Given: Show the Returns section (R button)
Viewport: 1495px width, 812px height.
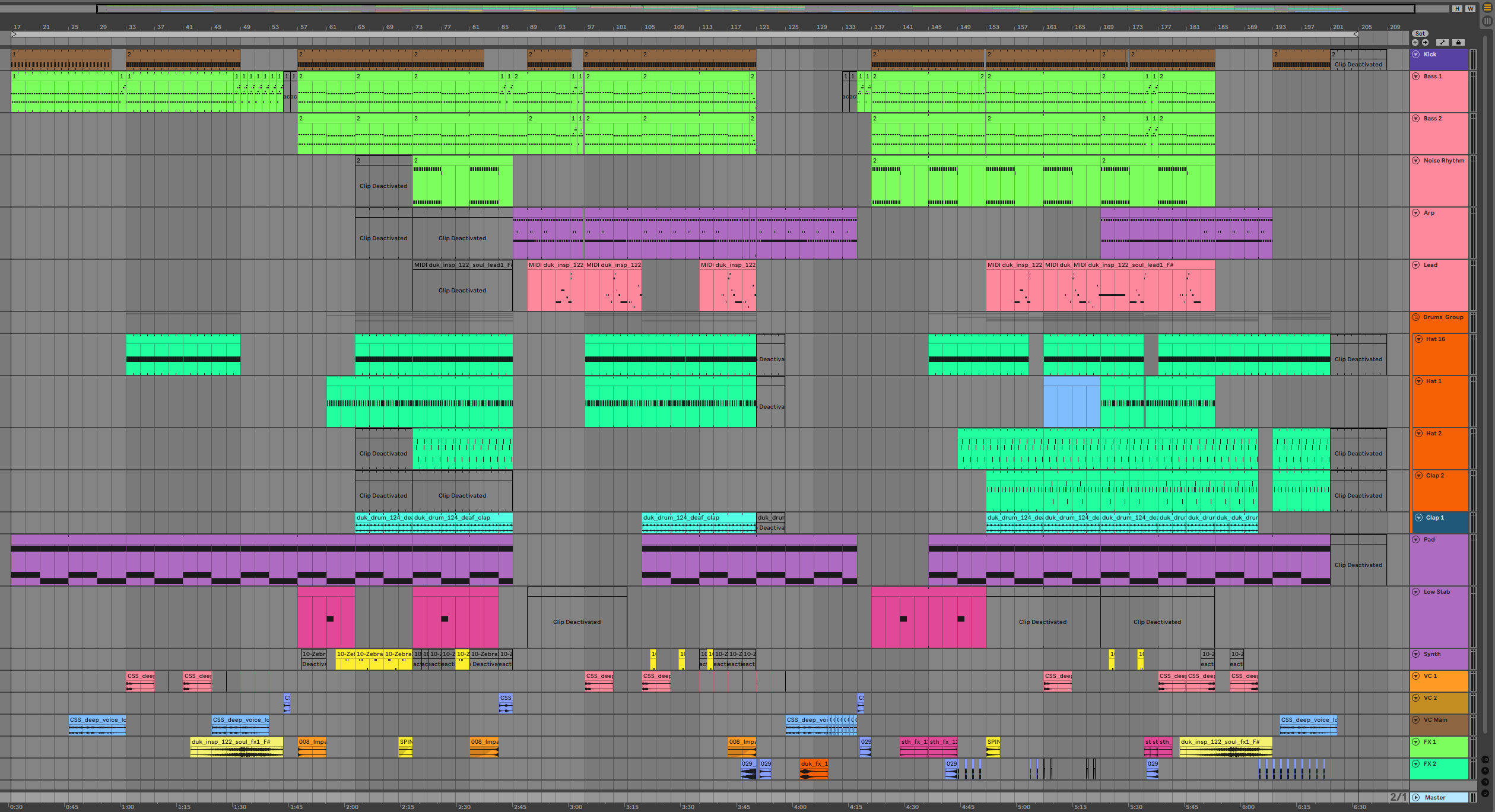Looking at the screenshot, I should coord(1486,771).
